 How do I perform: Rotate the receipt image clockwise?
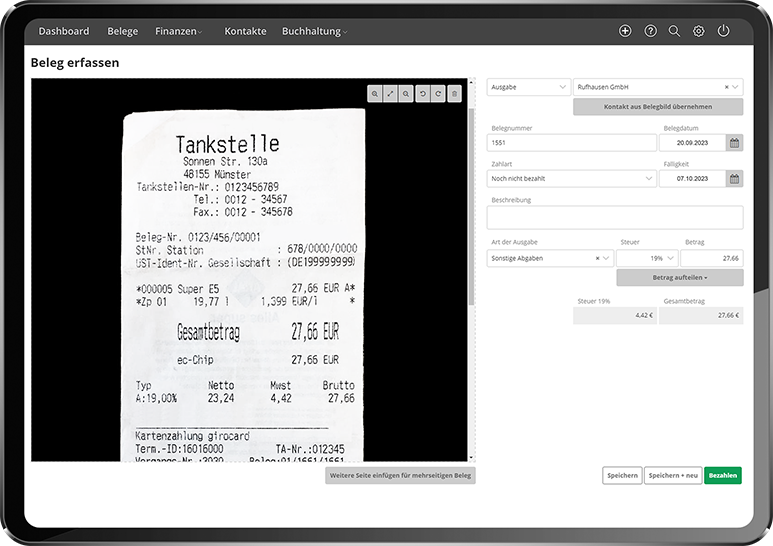click(438, 93)
